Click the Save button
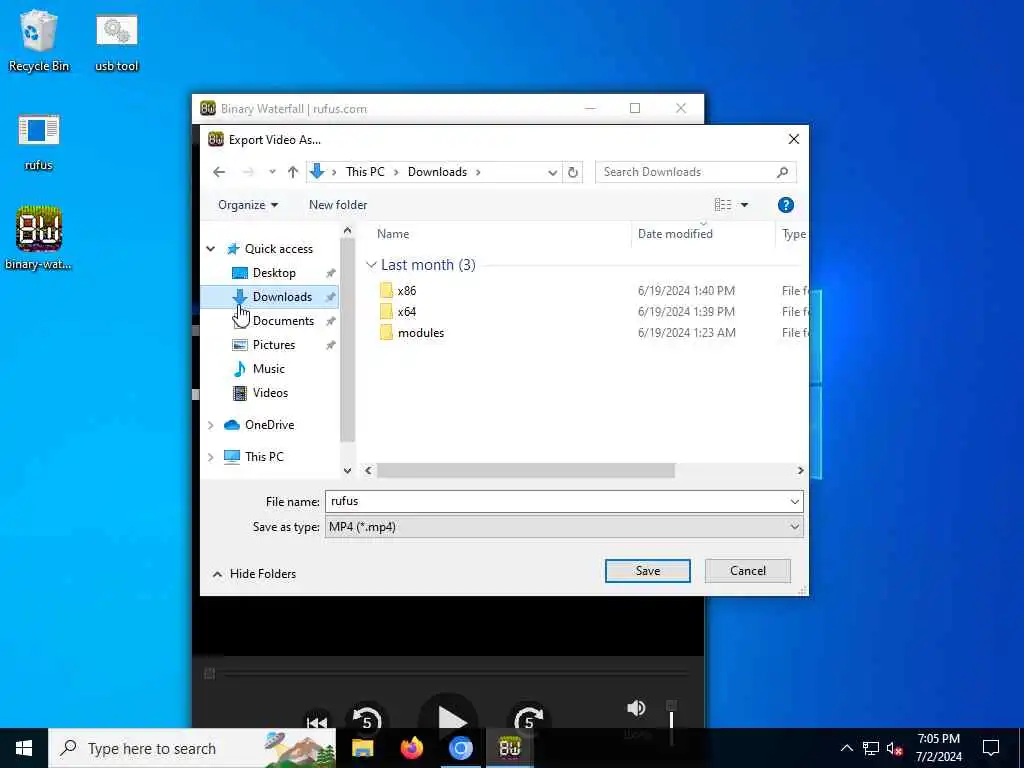The image size is (1024, 768). coord(647,571)
